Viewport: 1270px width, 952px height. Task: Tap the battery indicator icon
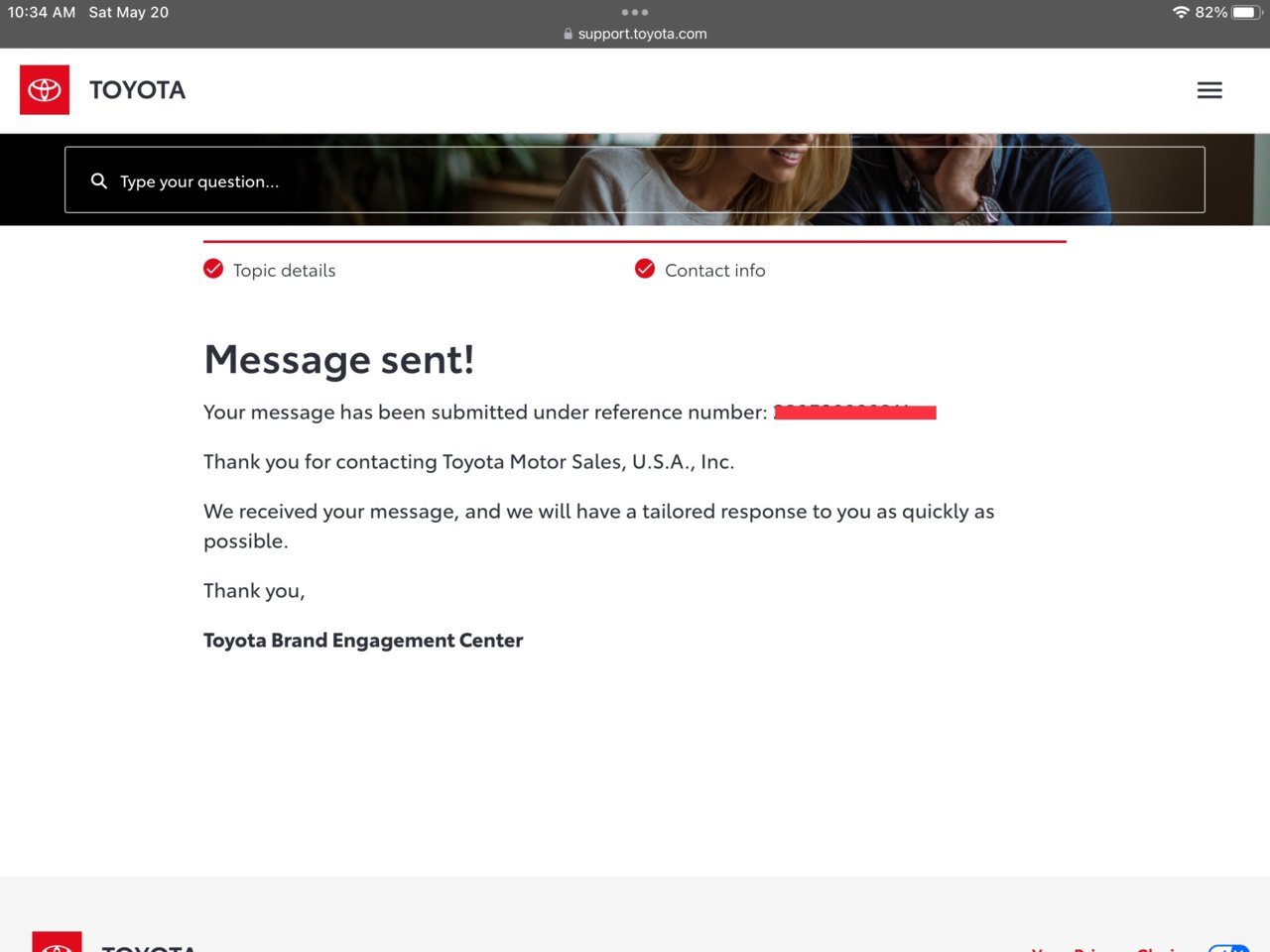(1246, 12)
